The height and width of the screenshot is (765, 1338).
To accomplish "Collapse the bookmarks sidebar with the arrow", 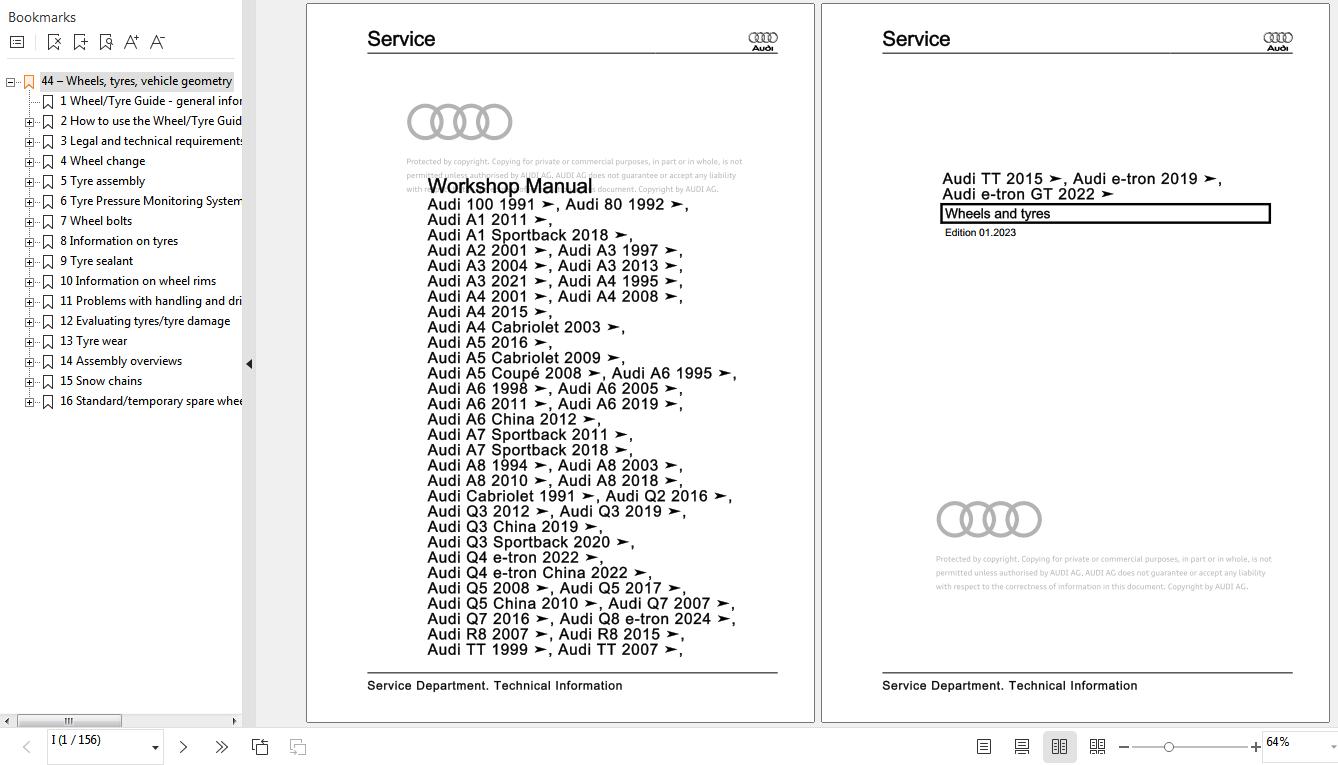I will (x=249, y=363).
